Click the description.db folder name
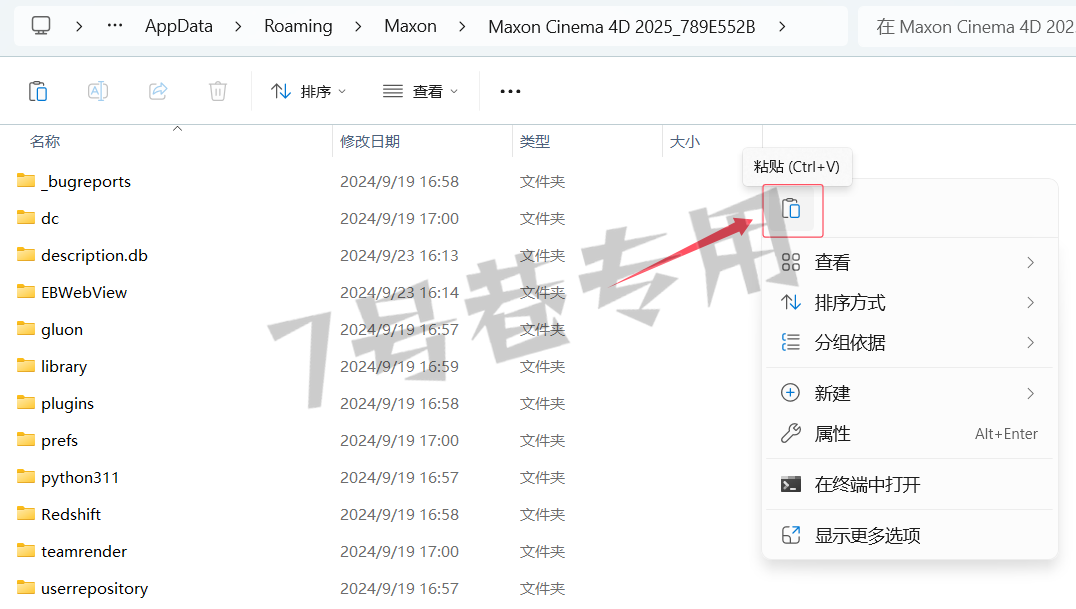 point(94,255)
